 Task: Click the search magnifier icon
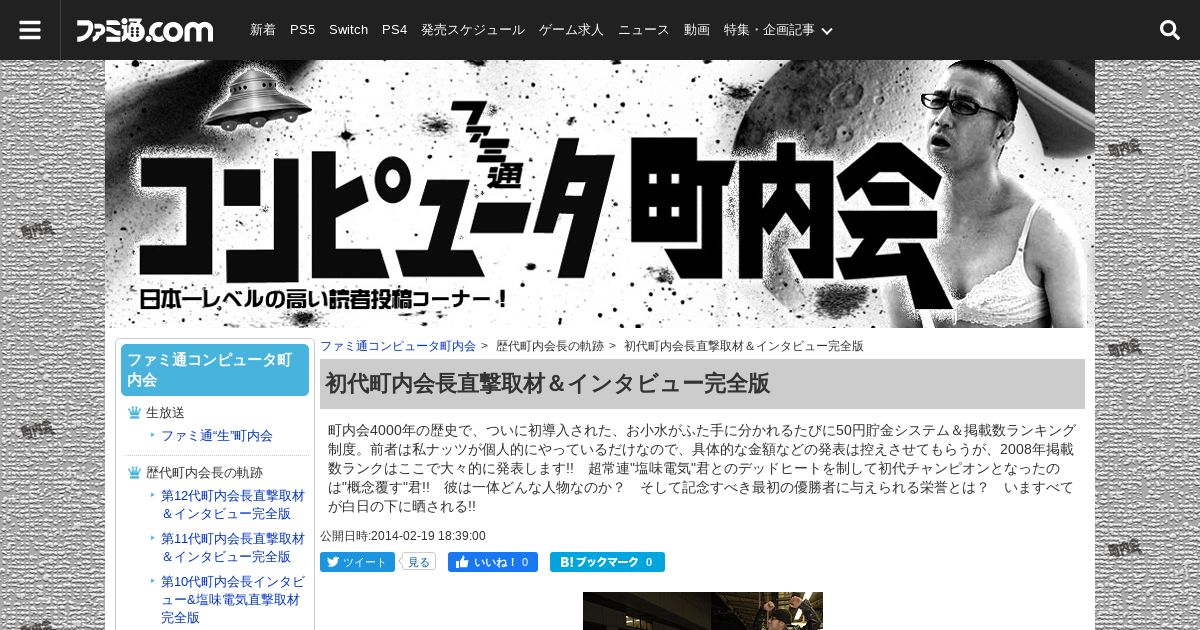(1170, 30)
